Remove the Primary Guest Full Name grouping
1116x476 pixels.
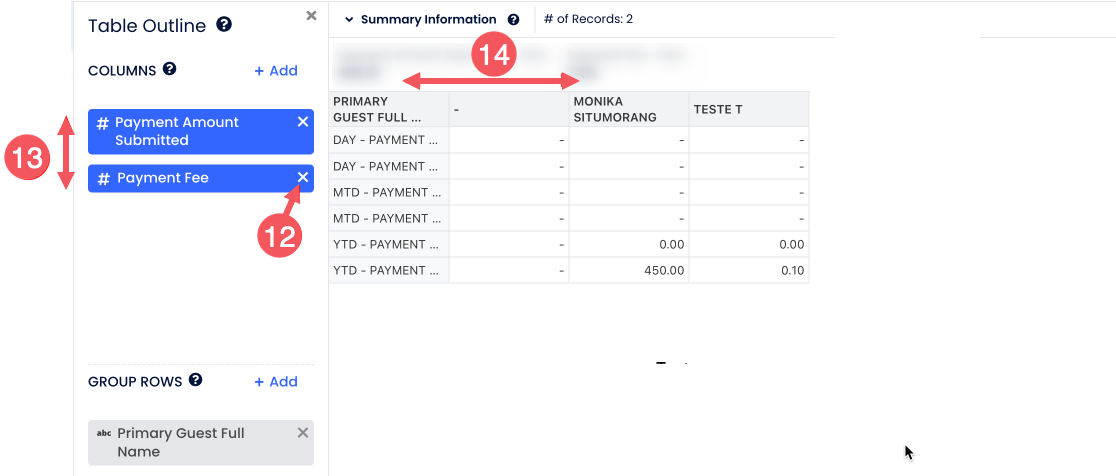click(303, 432)
